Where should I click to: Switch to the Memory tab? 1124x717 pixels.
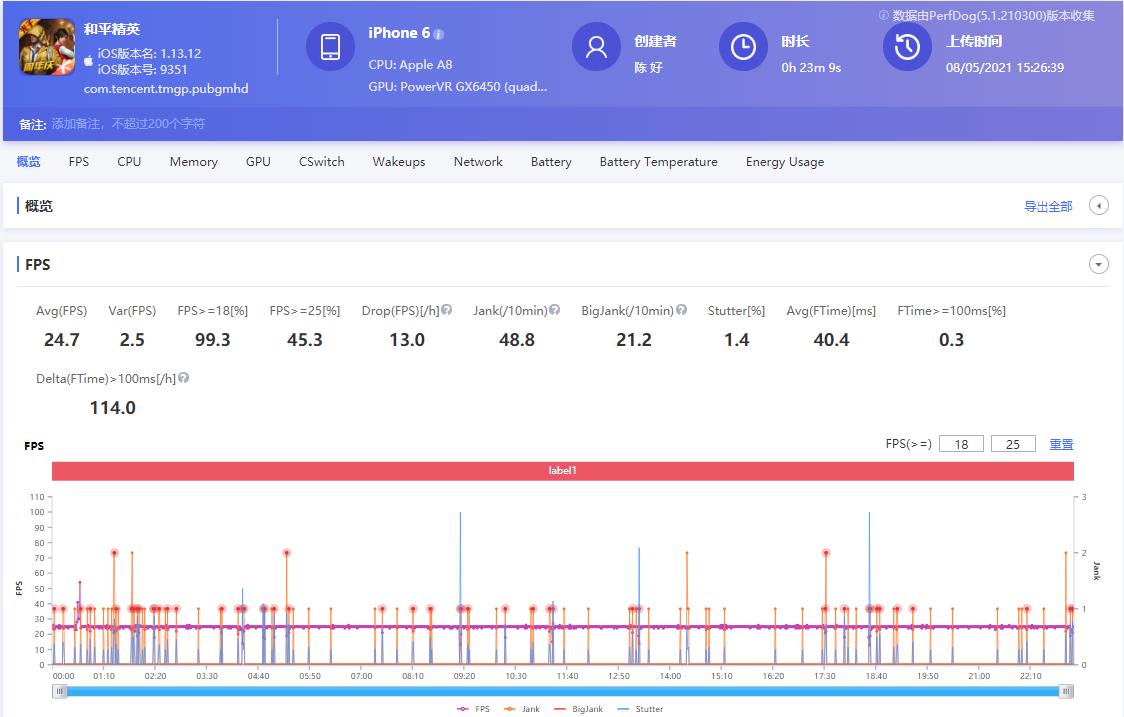pos(193,162)
